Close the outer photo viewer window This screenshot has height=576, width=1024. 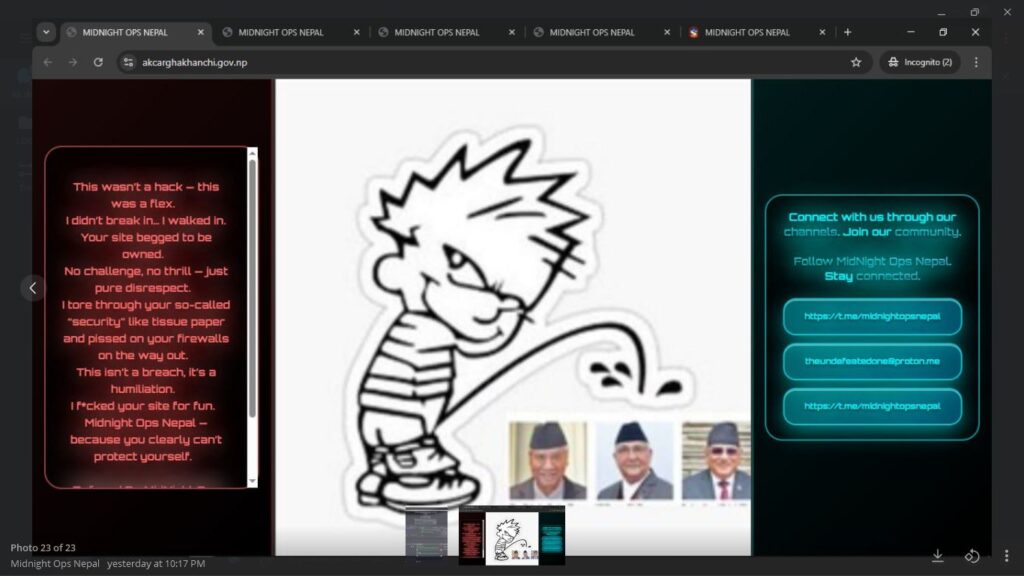(1007, 12)
